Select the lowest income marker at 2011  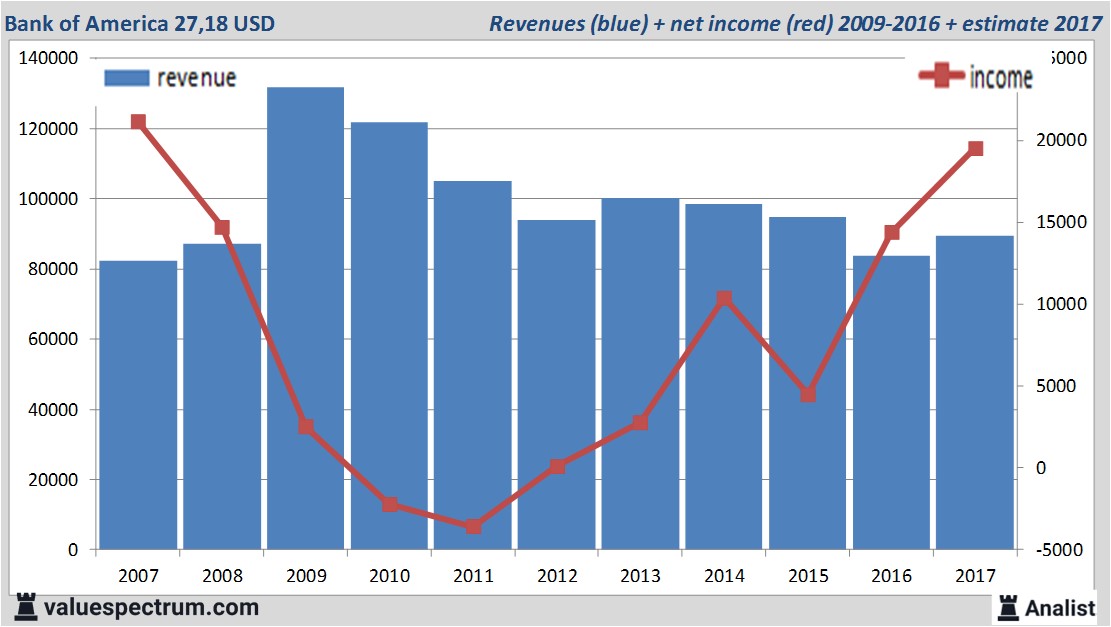pos(474,526)
